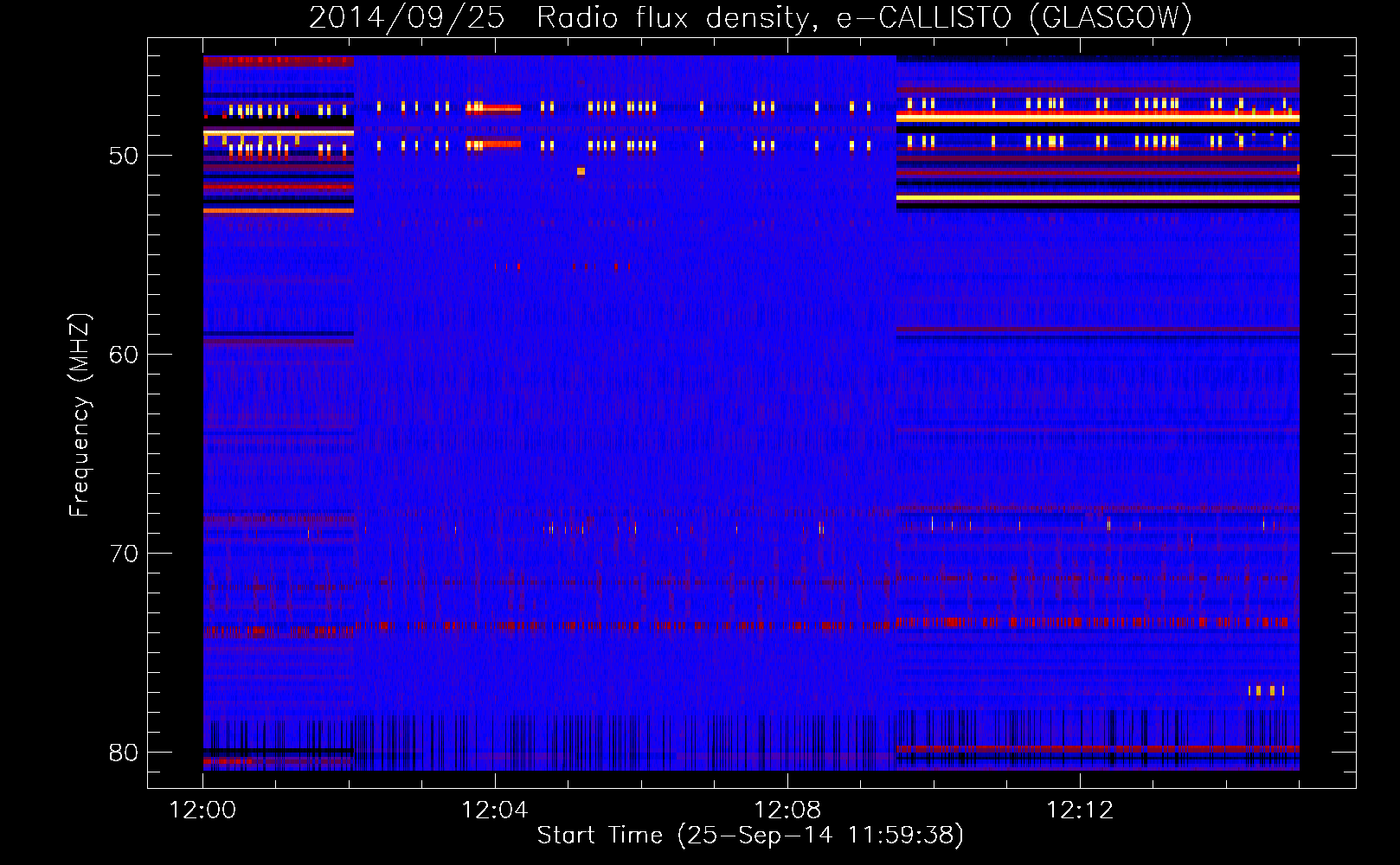Screen dimensions: 1400x865
Task: Click the '80' frequency tick label
Action: point(124,753)
